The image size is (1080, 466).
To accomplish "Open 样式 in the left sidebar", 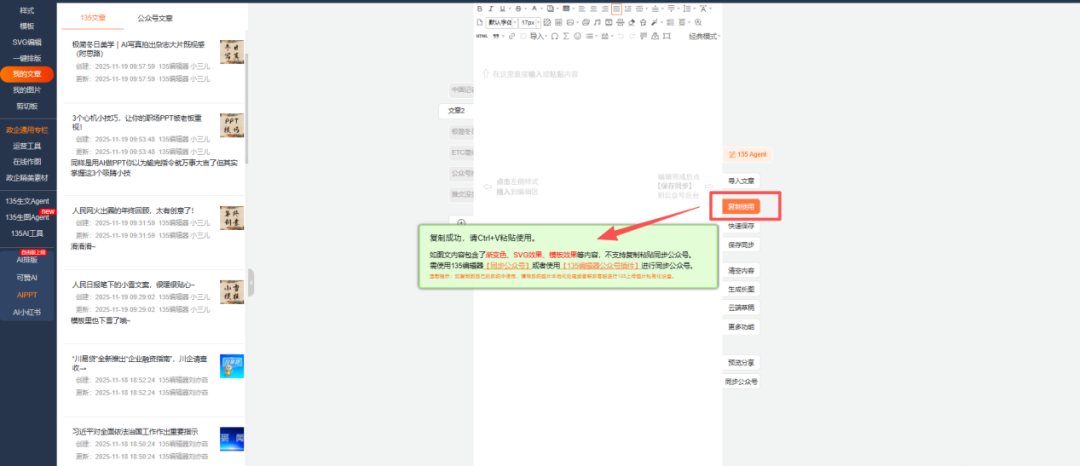I will point(27,10).
